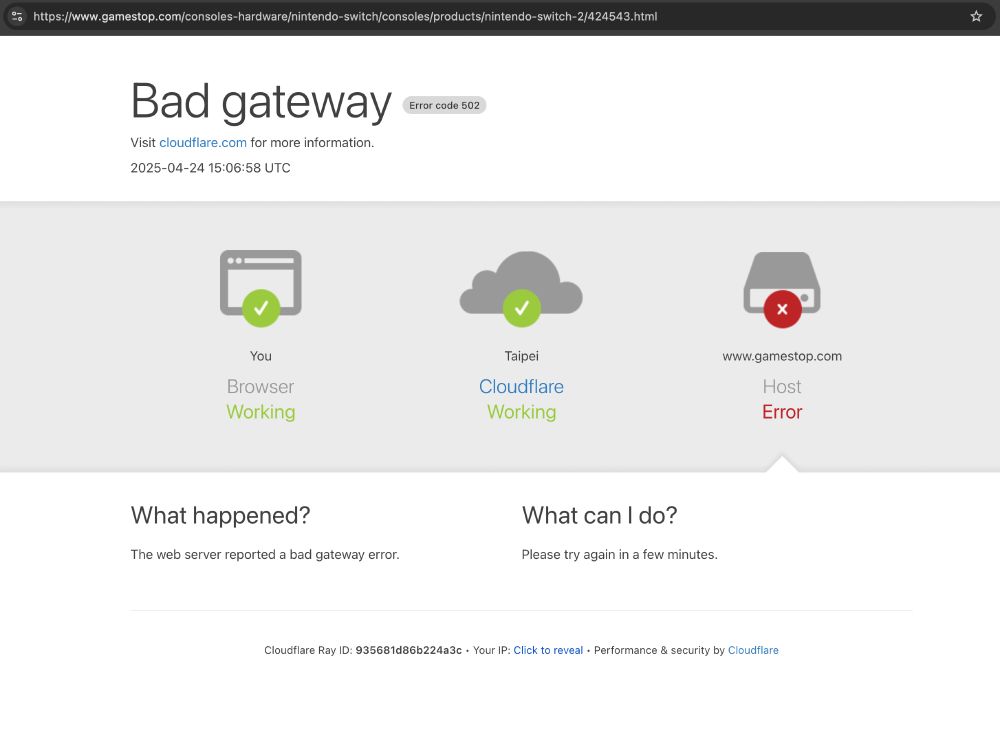Image resolution: width=1000 pixels, height=730 pixels.
Task: Click the timestamp below the error heading
Action: click(x=210, y=168)
